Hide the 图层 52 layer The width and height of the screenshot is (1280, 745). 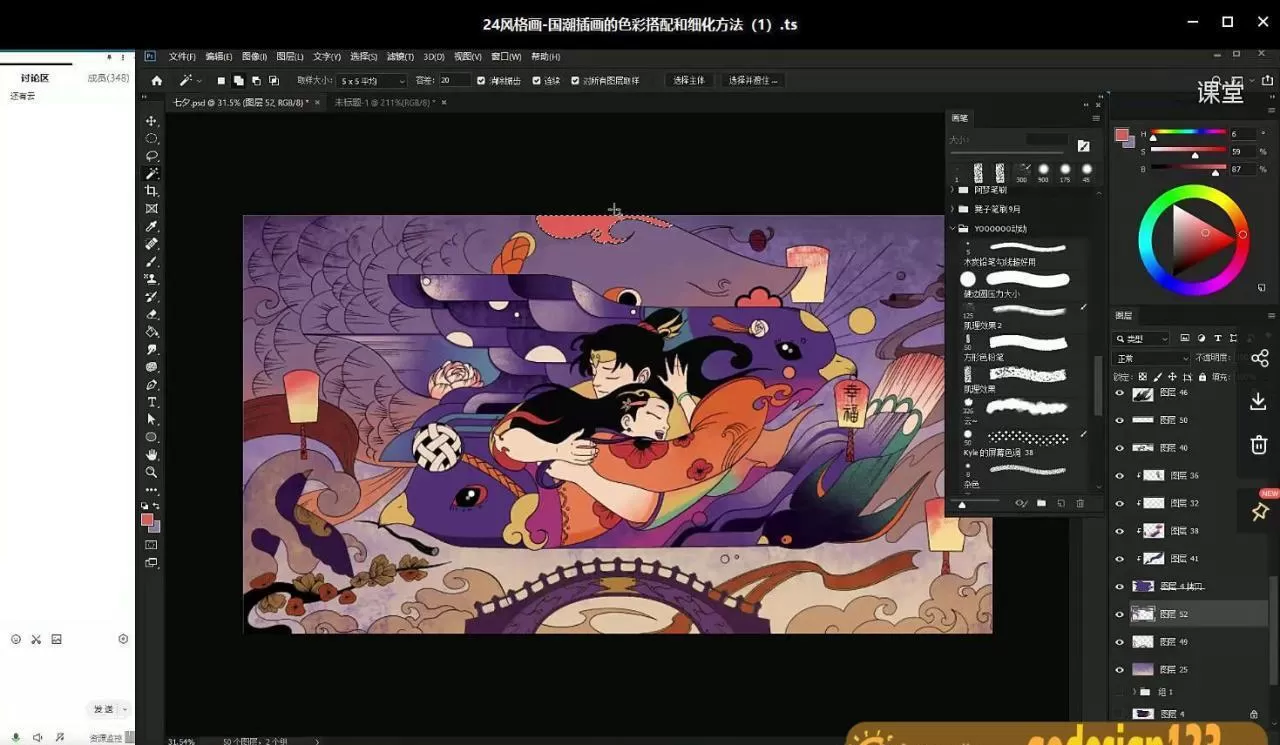[1119, 613]
